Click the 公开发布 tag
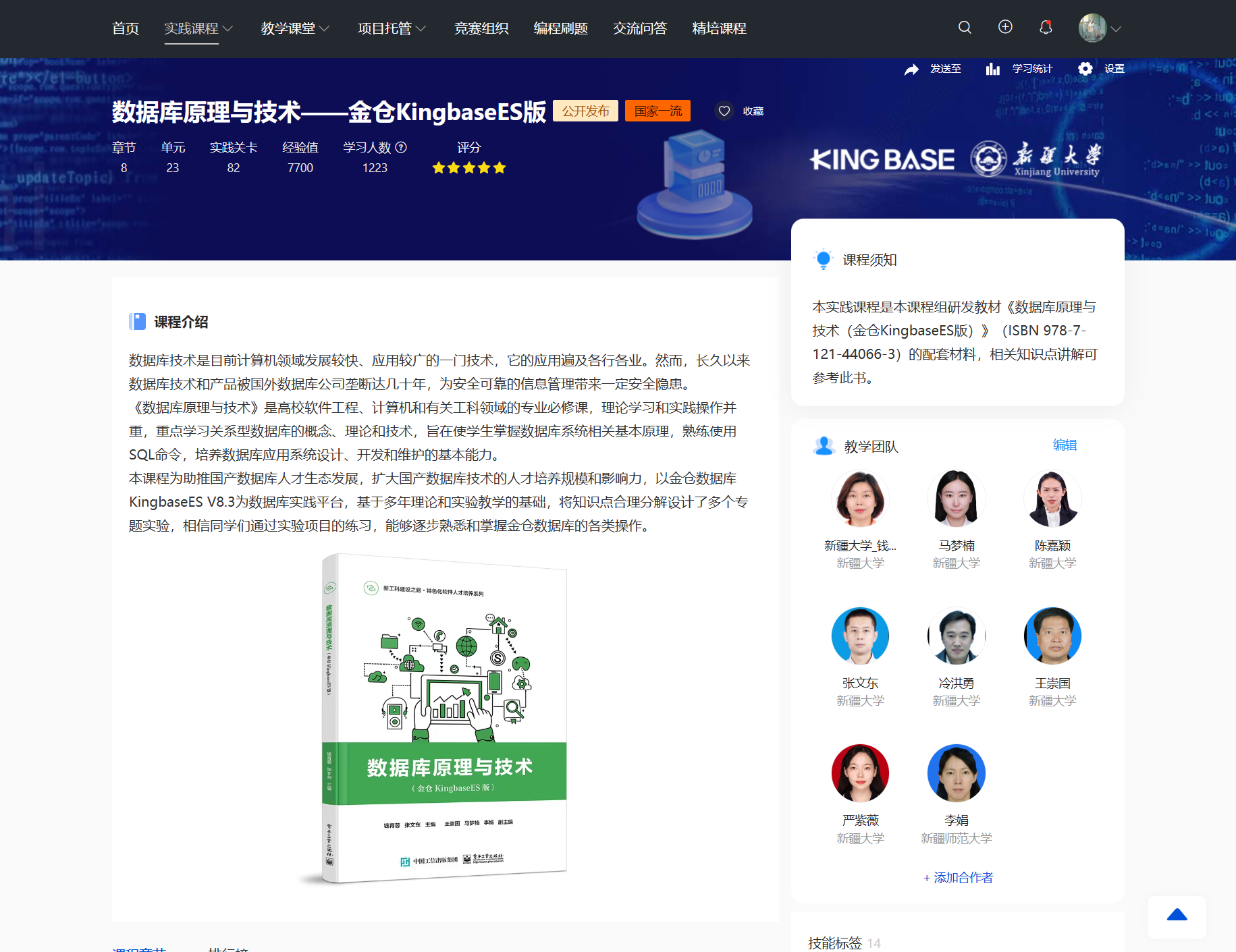 (x=585, y=111)
